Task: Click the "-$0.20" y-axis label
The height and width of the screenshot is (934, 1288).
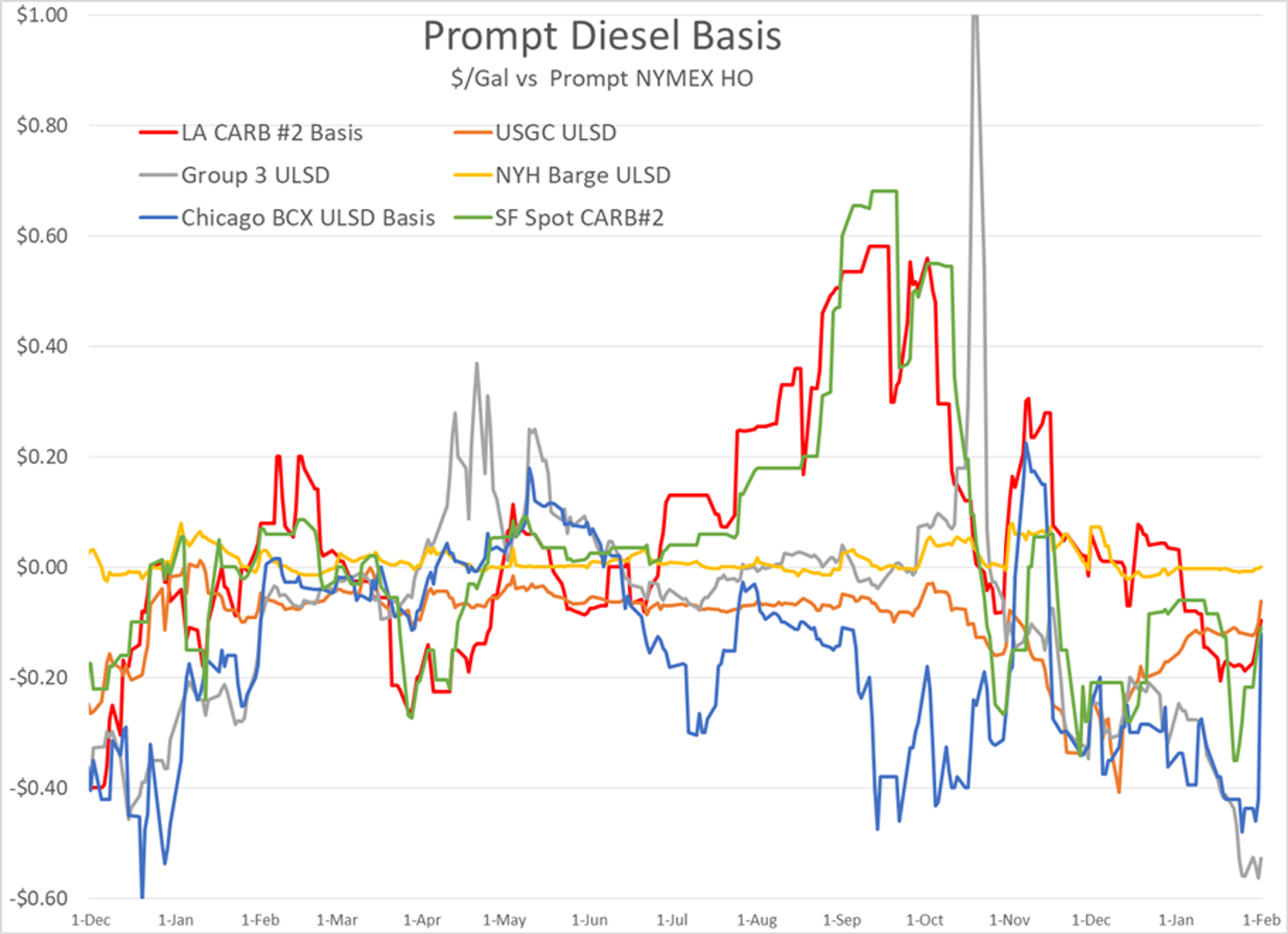Action: [x=38, y=677]
